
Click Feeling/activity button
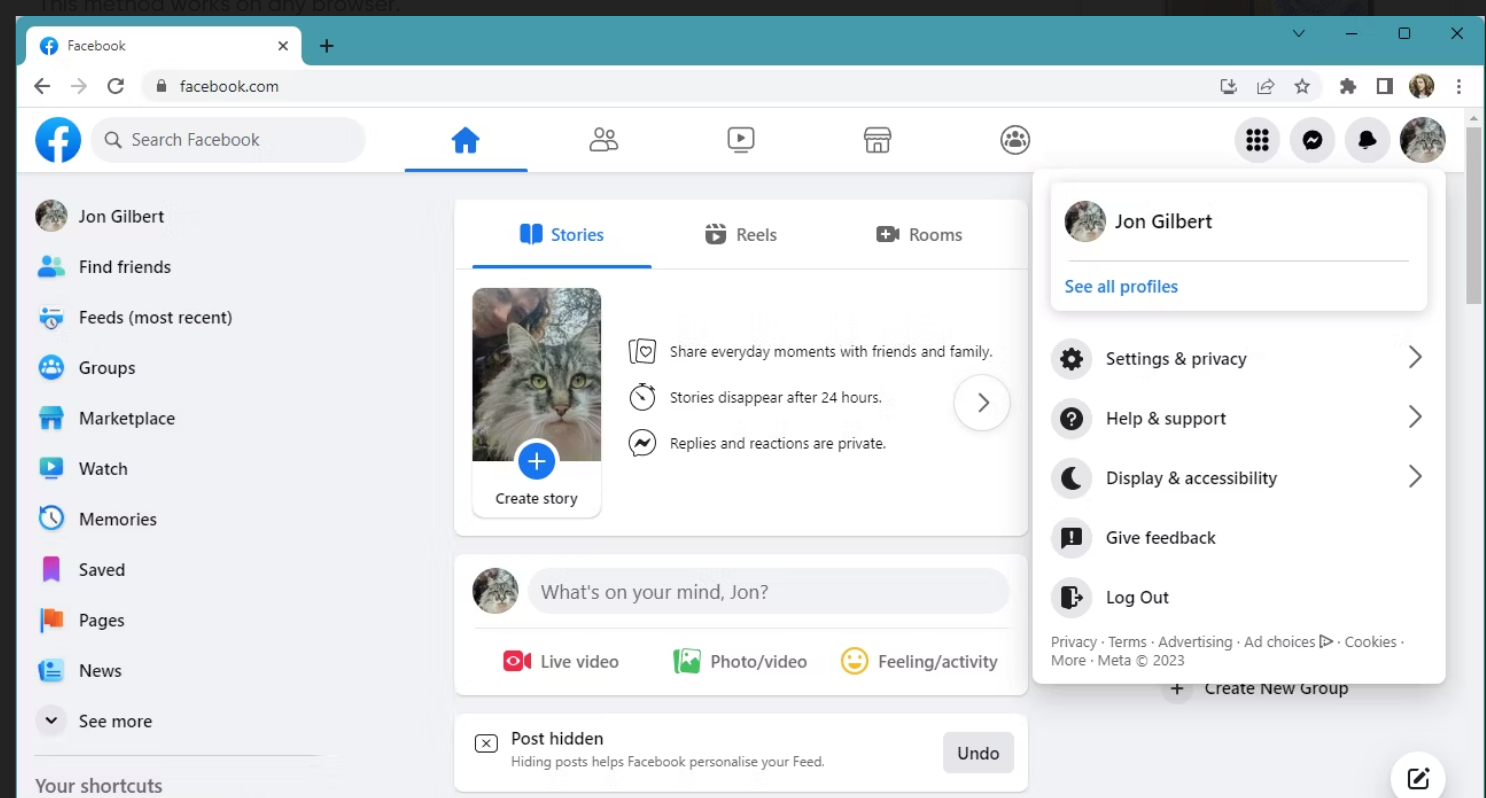point(919,661)
